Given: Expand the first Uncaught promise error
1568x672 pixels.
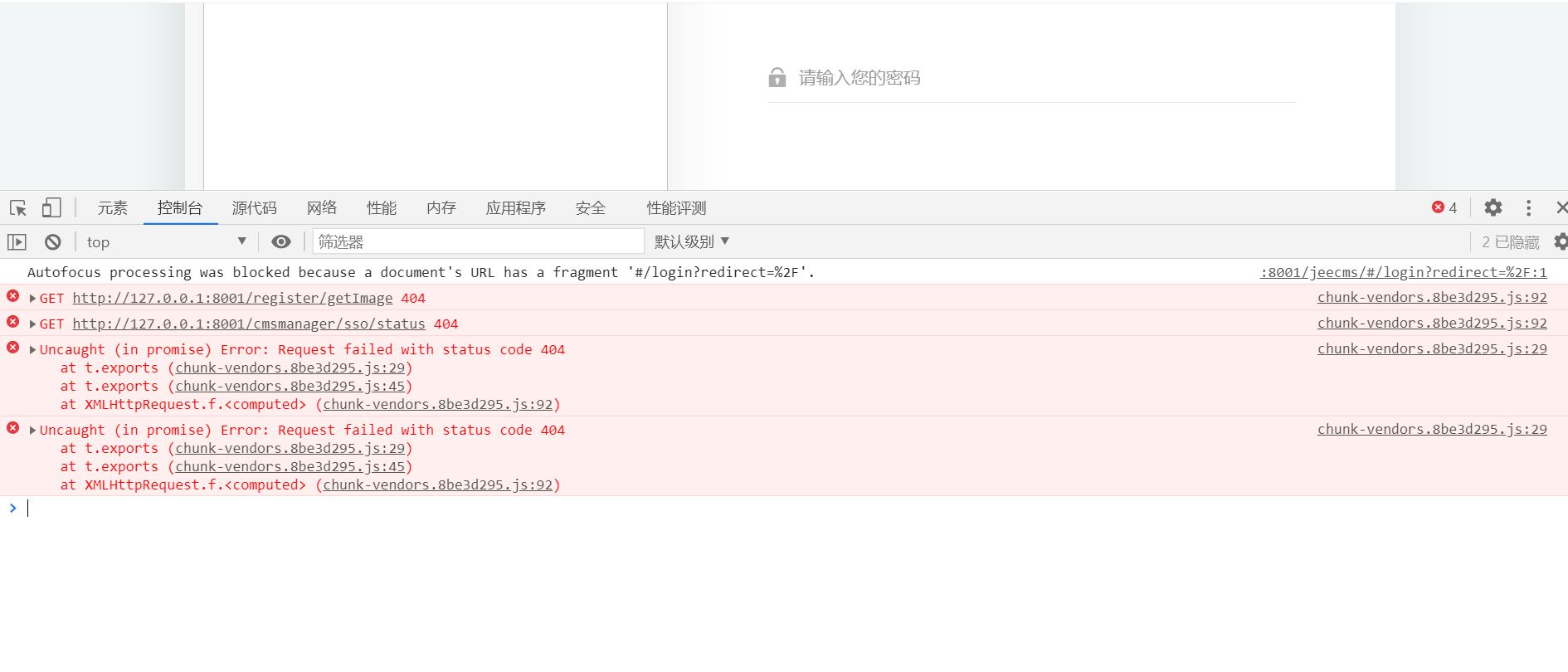Looking at the screenshot, I should click(32, 350).
